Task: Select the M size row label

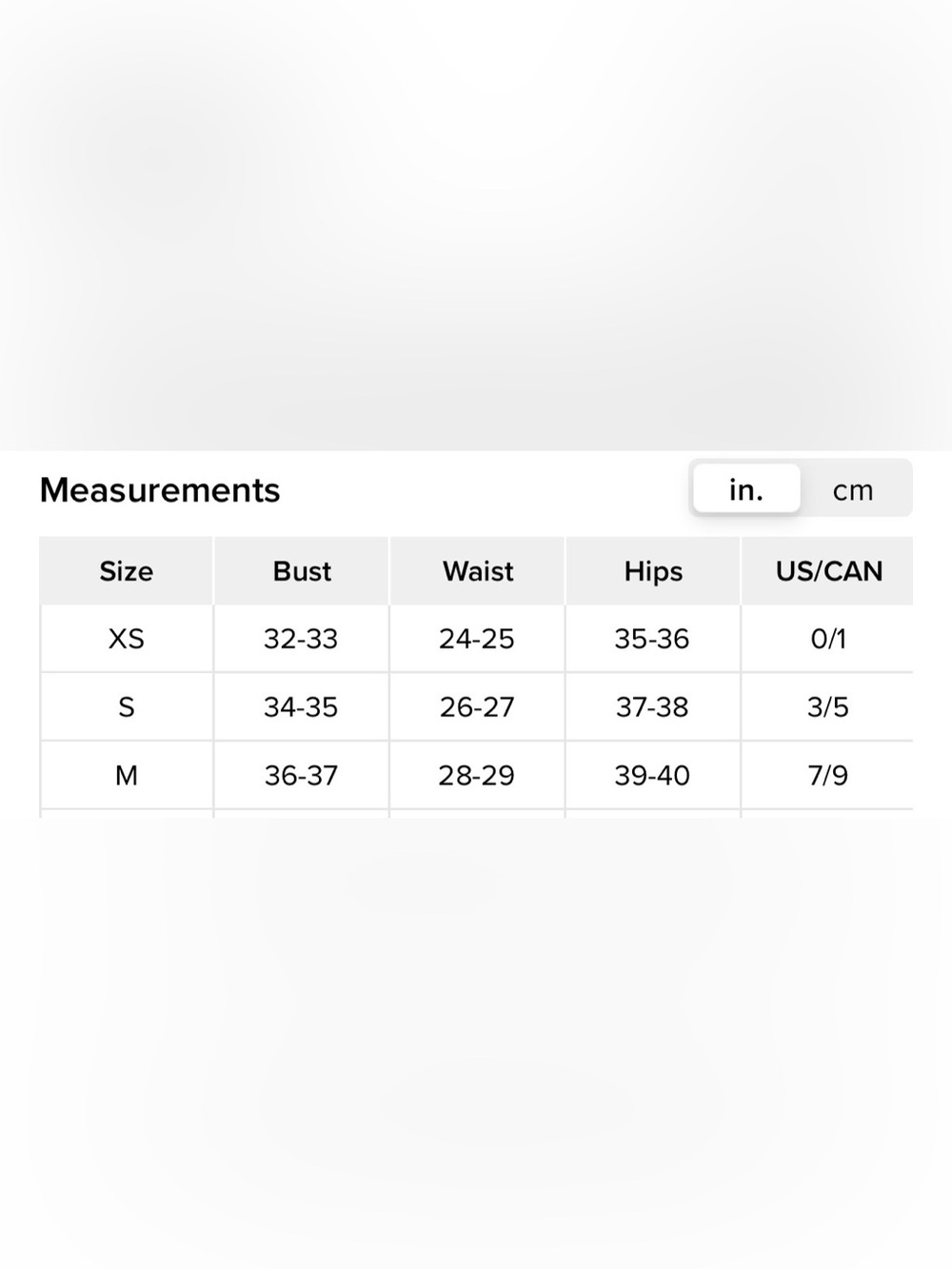Action: pos(127,776)
